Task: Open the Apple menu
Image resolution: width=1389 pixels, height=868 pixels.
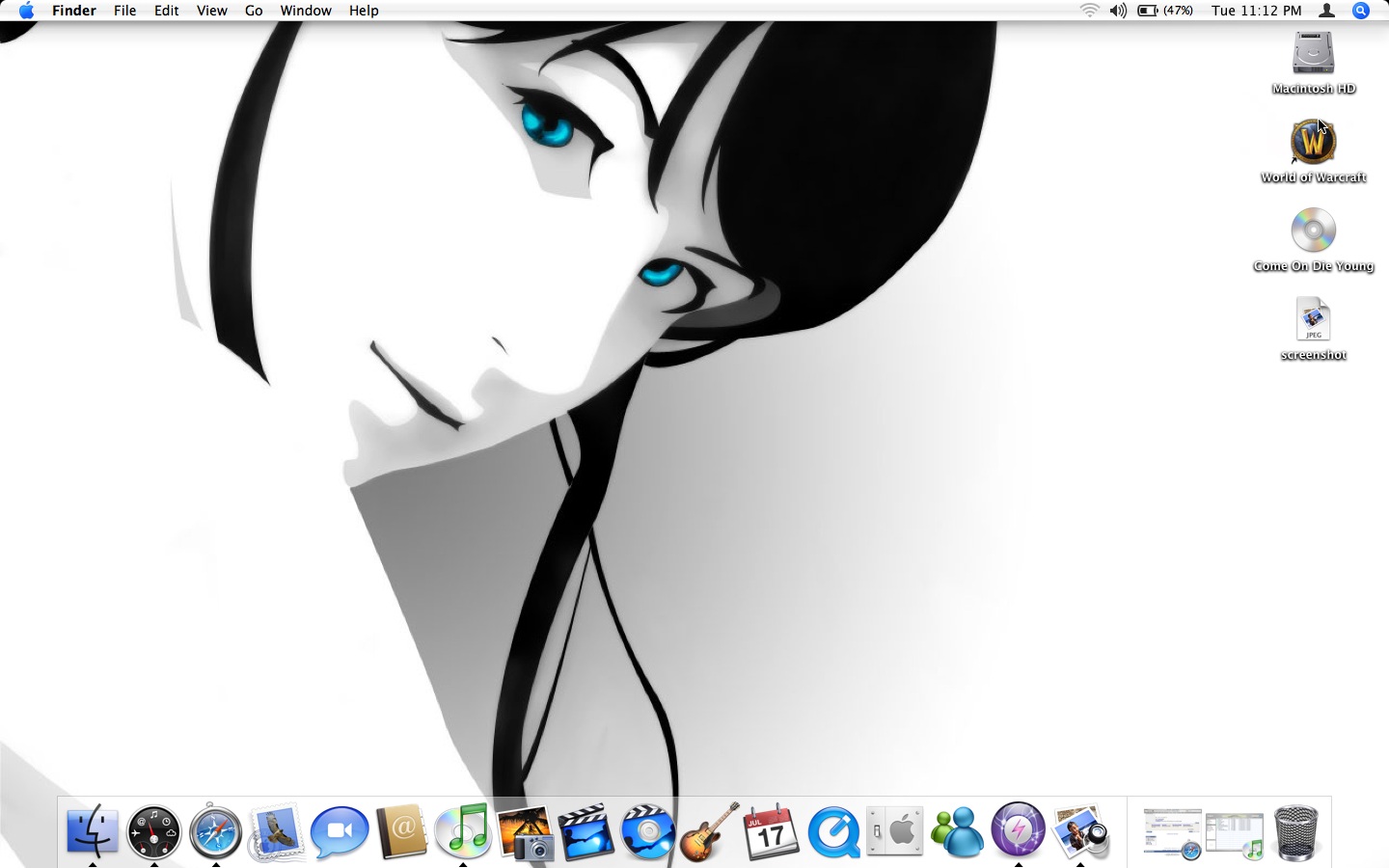Action: point(26,11)
